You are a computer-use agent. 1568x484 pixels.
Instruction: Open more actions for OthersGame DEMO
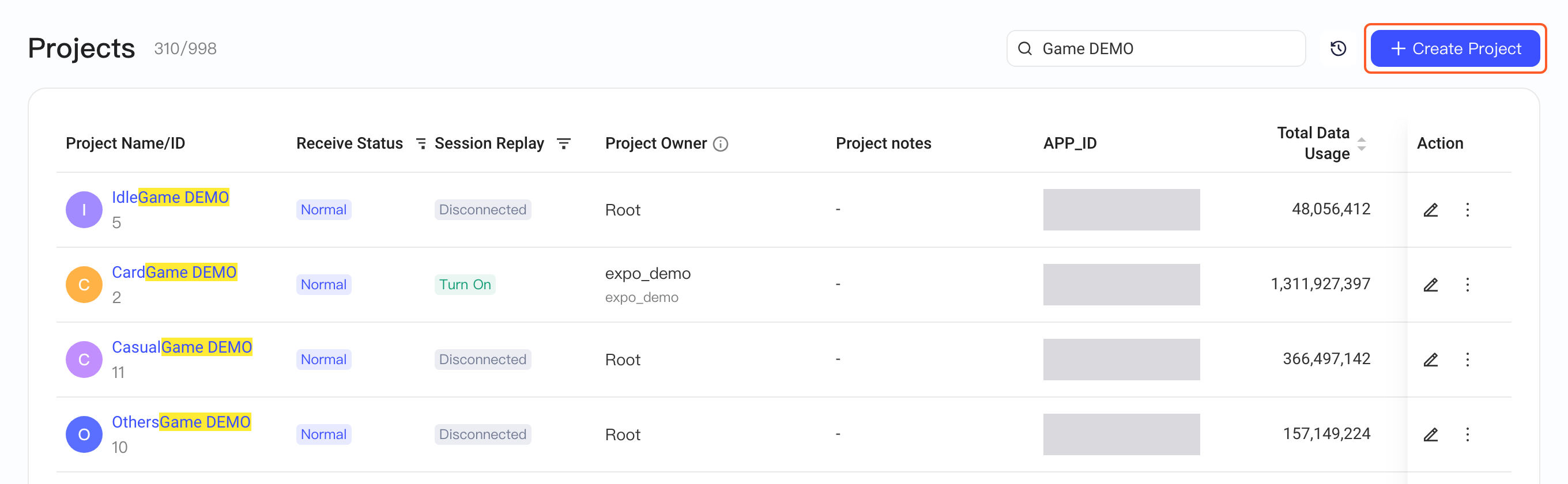(1468, 434)
